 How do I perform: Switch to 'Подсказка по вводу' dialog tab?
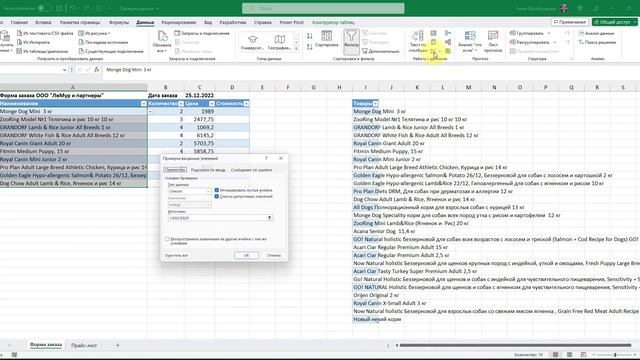(208, 170)
